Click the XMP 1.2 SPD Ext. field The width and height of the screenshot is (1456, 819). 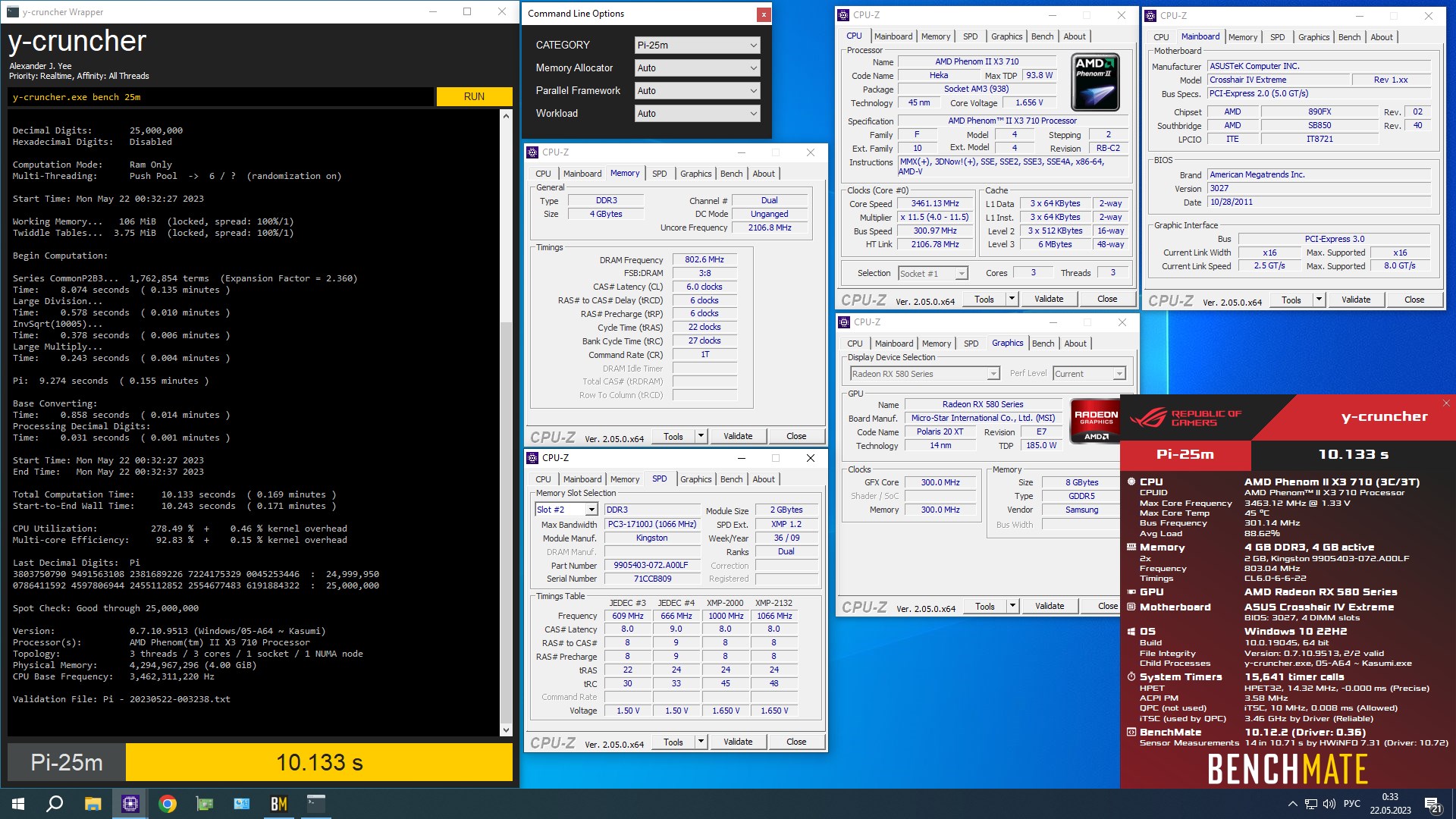click(786, 525)
